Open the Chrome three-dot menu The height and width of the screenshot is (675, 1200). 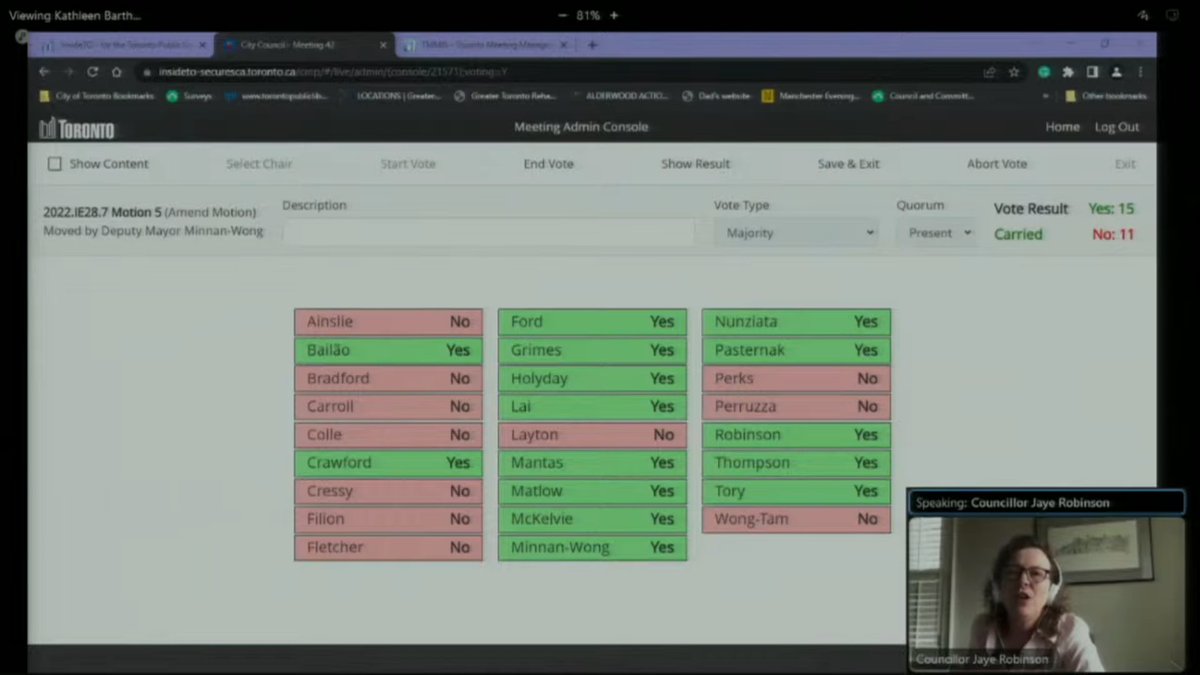click(1140, 72)
